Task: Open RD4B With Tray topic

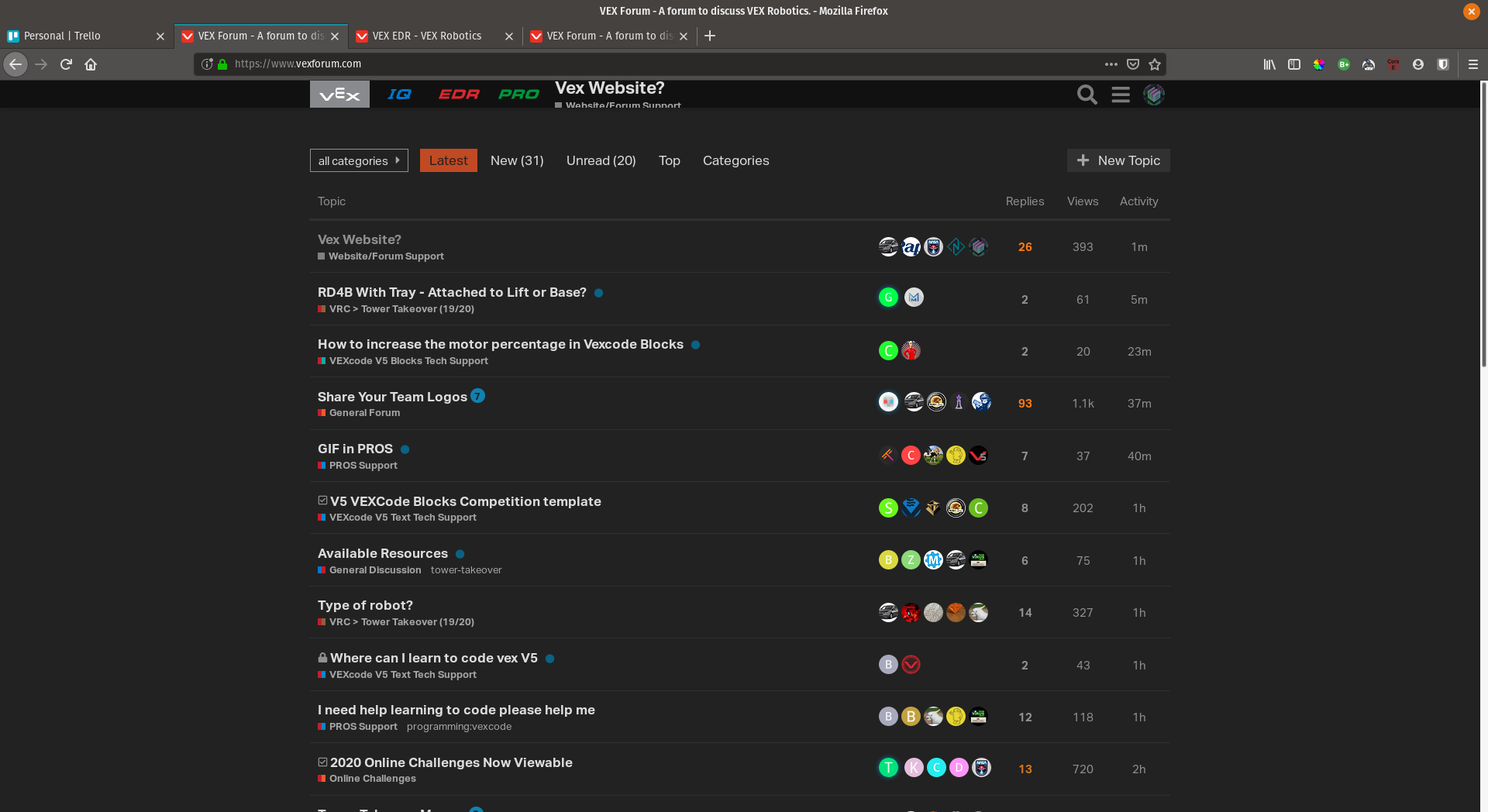Action: click(452, 292)
